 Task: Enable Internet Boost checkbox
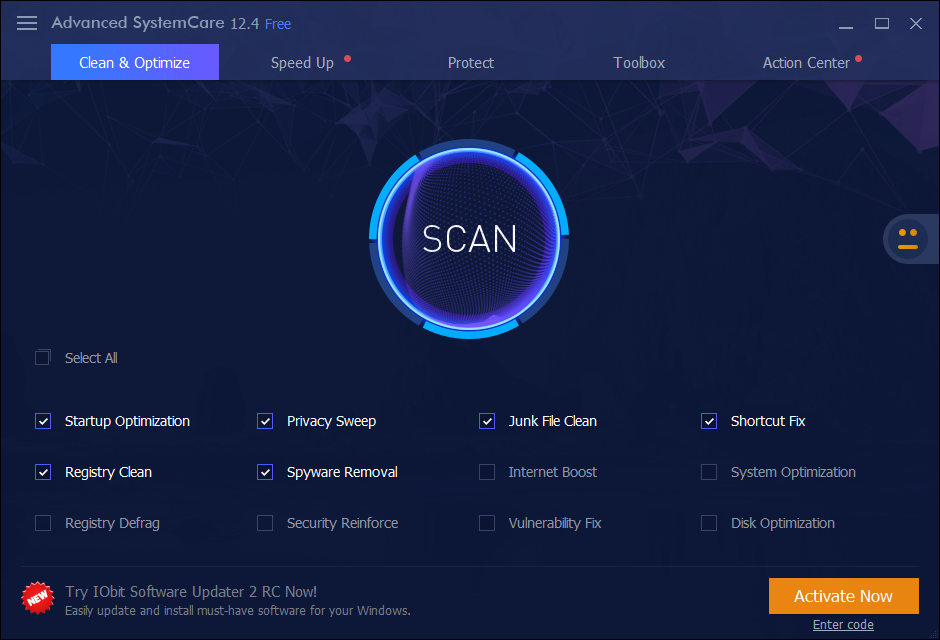coord(487,472)
